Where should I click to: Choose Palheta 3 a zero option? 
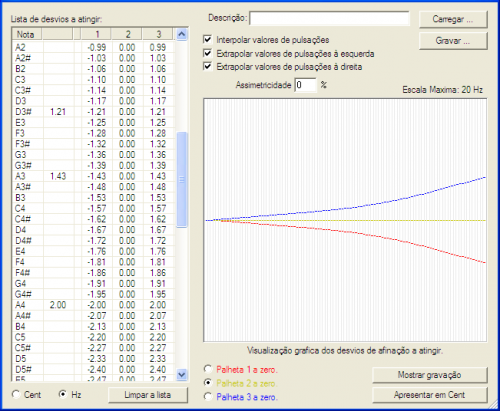coord(208,397)
